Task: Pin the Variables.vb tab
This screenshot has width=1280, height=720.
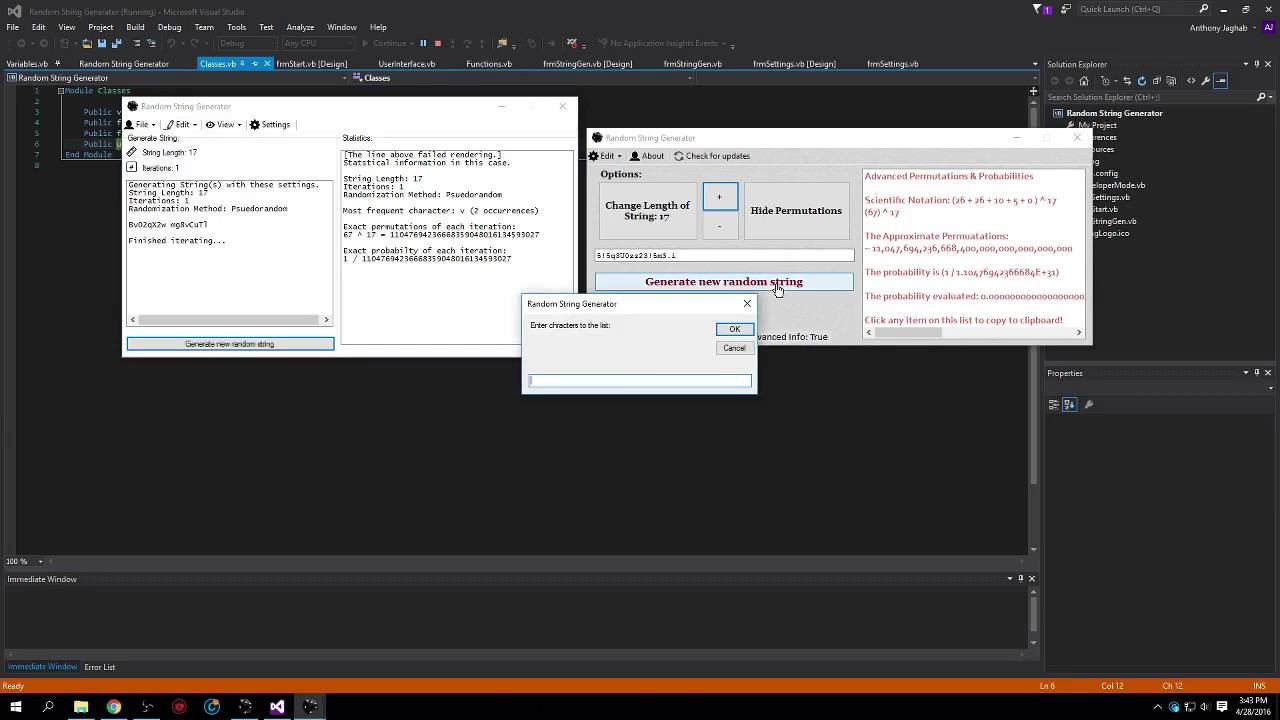Action: 56,64
